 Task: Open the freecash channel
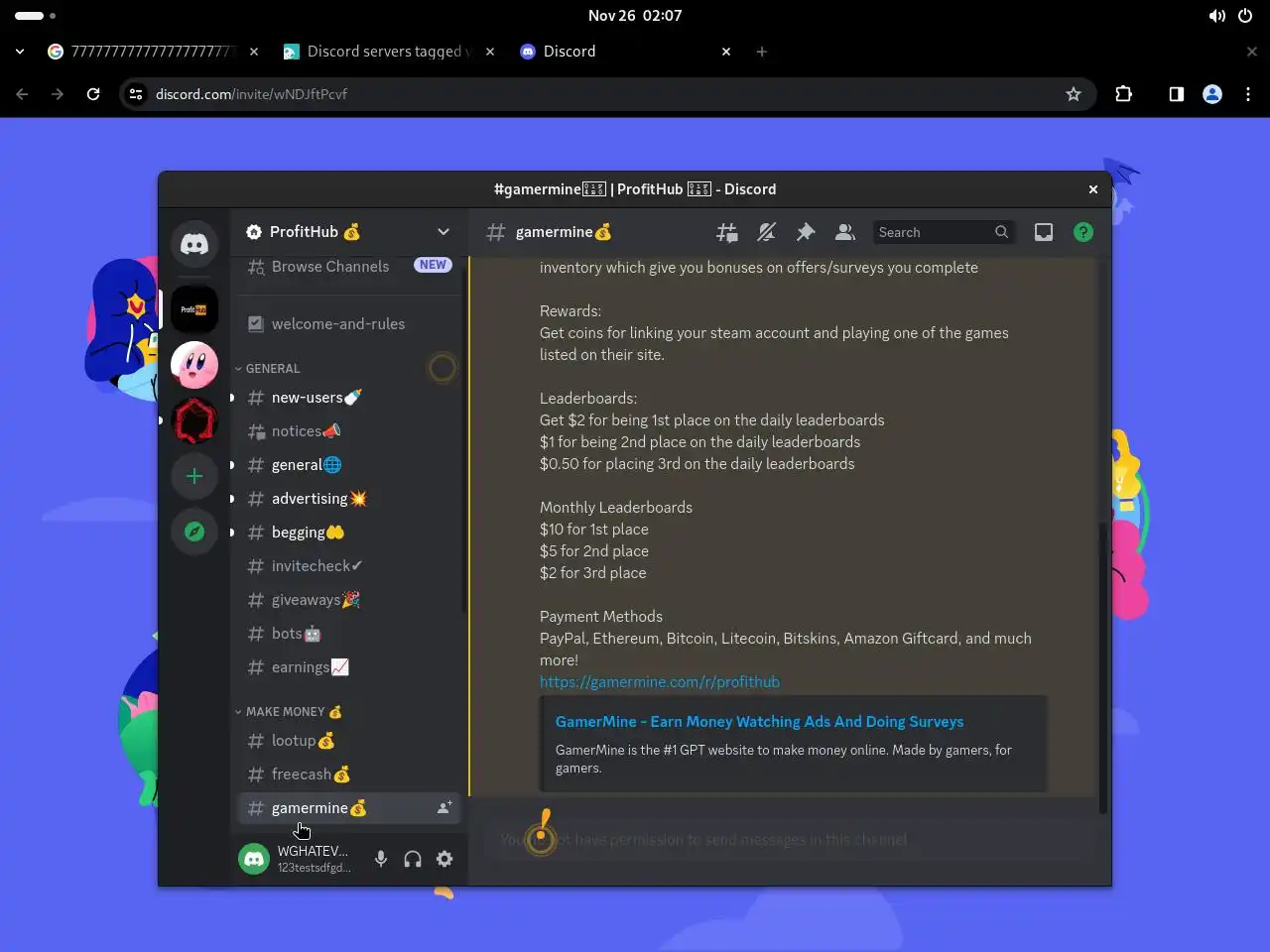[348, 774]
